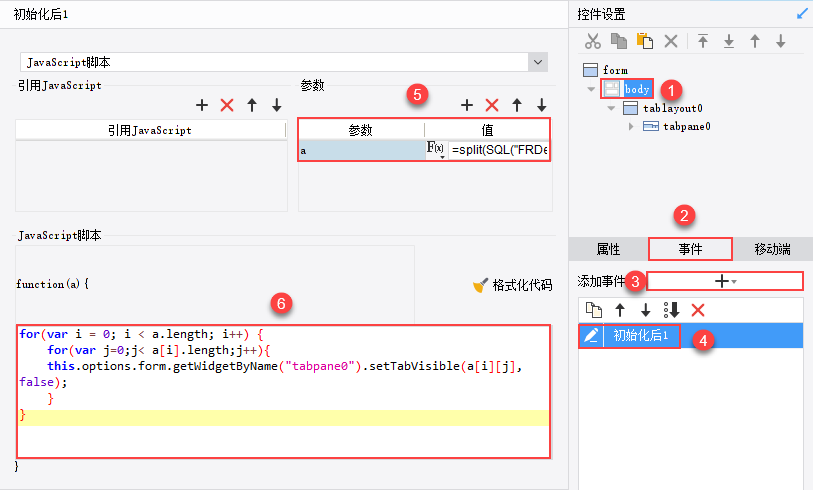This screenshot has height=490, width=813.
Task: Switch to the 事件 tab
Action: (690, 249)
